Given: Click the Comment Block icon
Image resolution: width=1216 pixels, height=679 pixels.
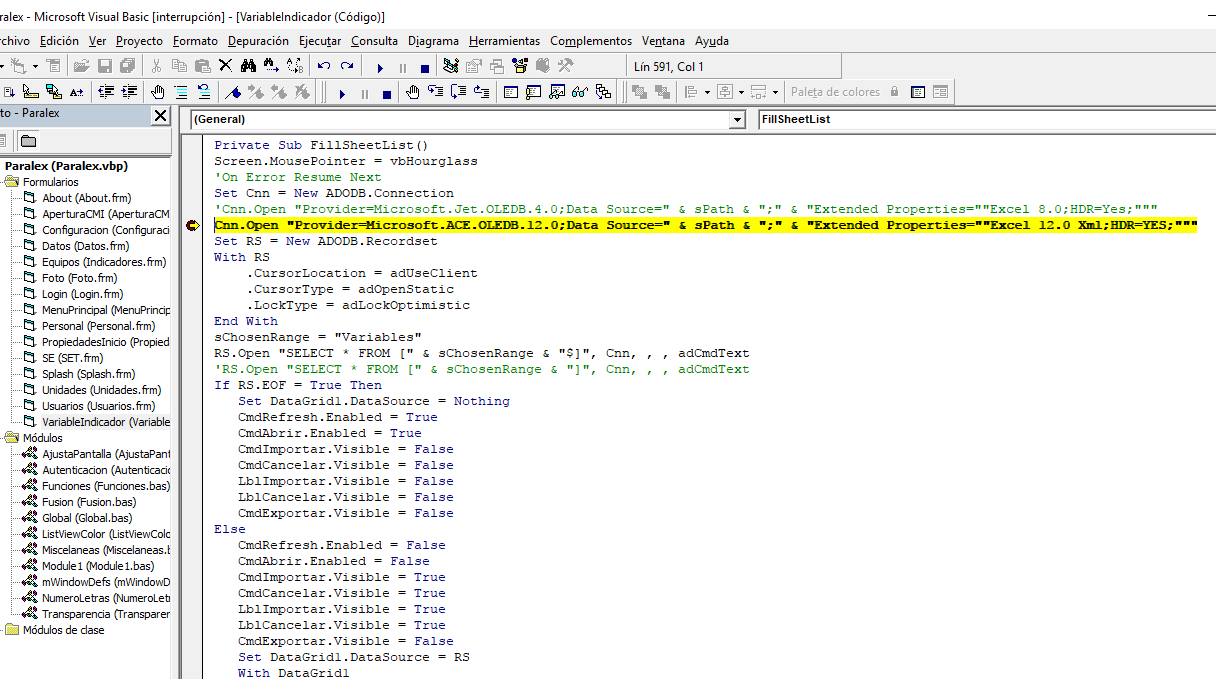Looking at the screenshot, I should pyautogui.click(x=180, y=92).
